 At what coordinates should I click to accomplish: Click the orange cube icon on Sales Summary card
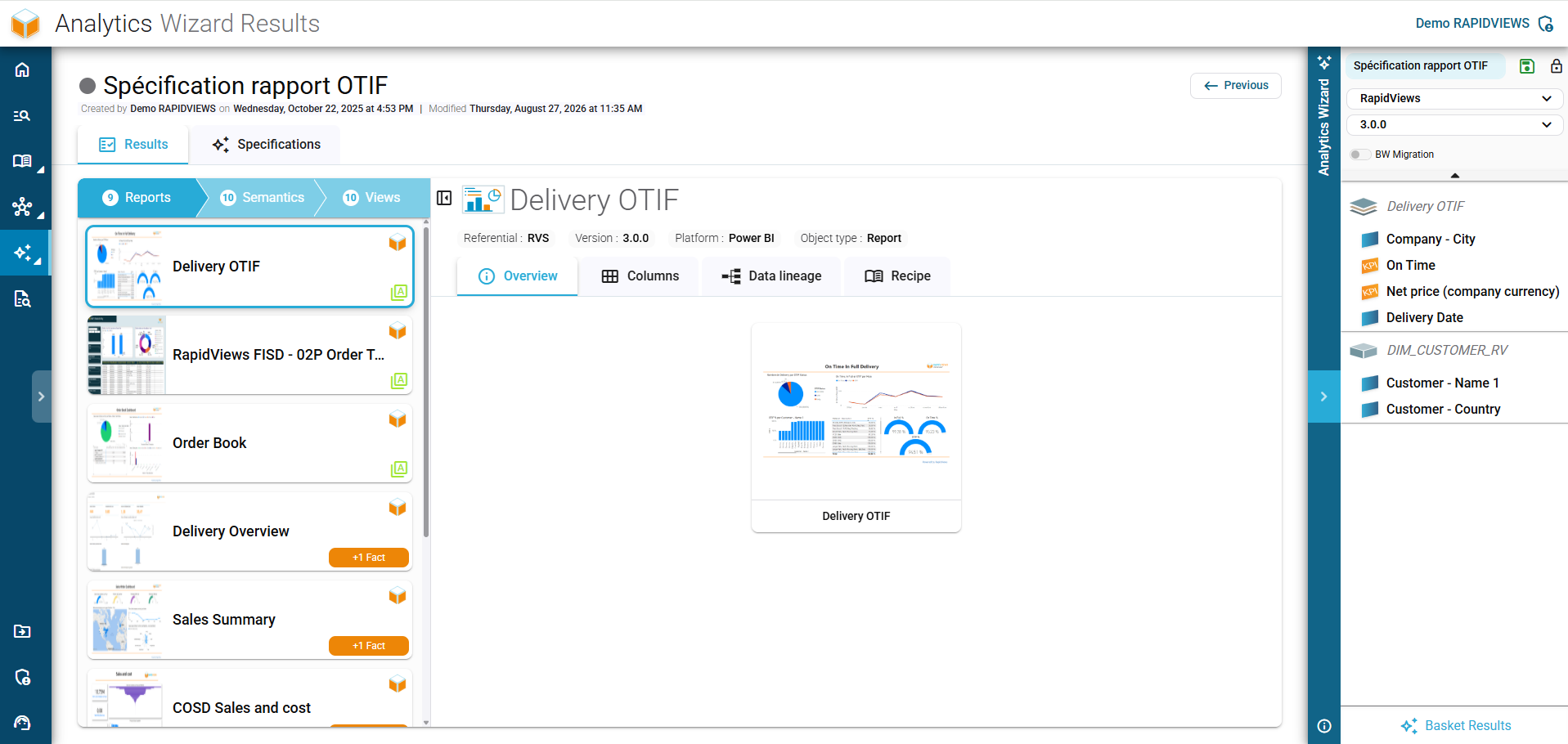(398, 596)
